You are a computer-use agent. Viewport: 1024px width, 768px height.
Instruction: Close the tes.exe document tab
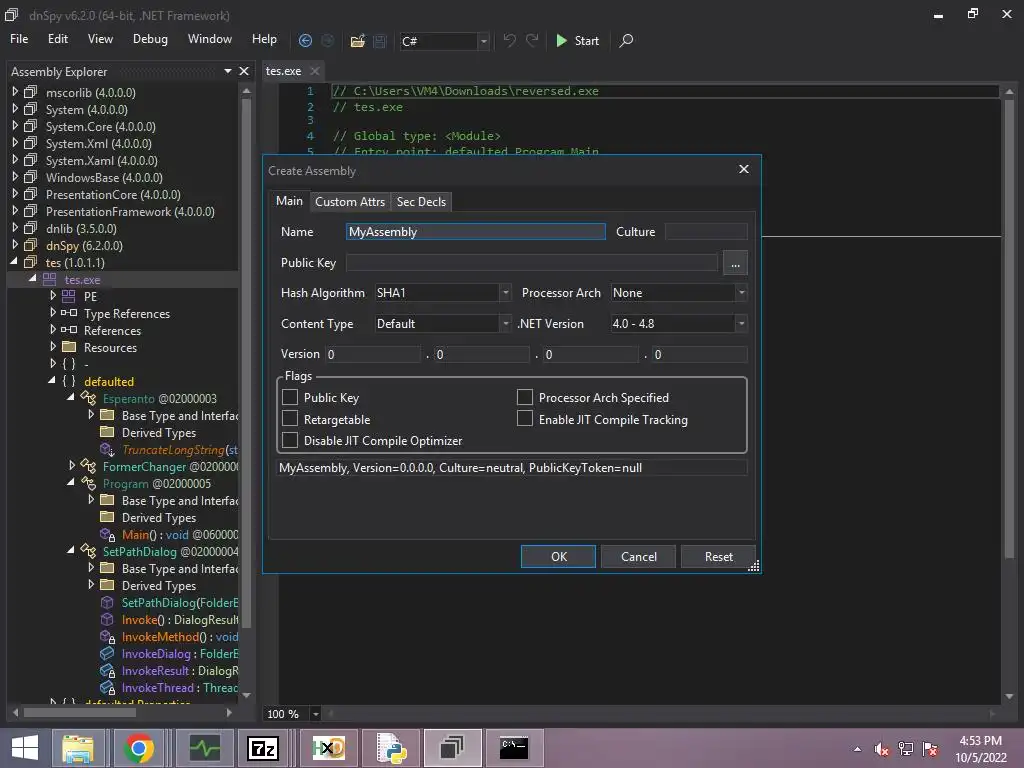tap(315, 71)
